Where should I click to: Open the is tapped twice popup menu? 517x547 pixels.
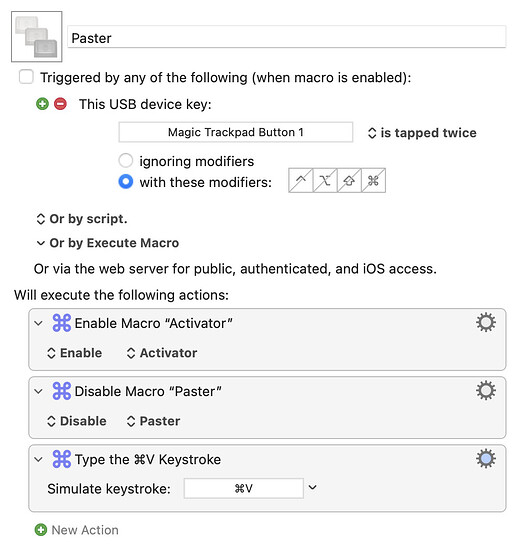coord(422,133)
